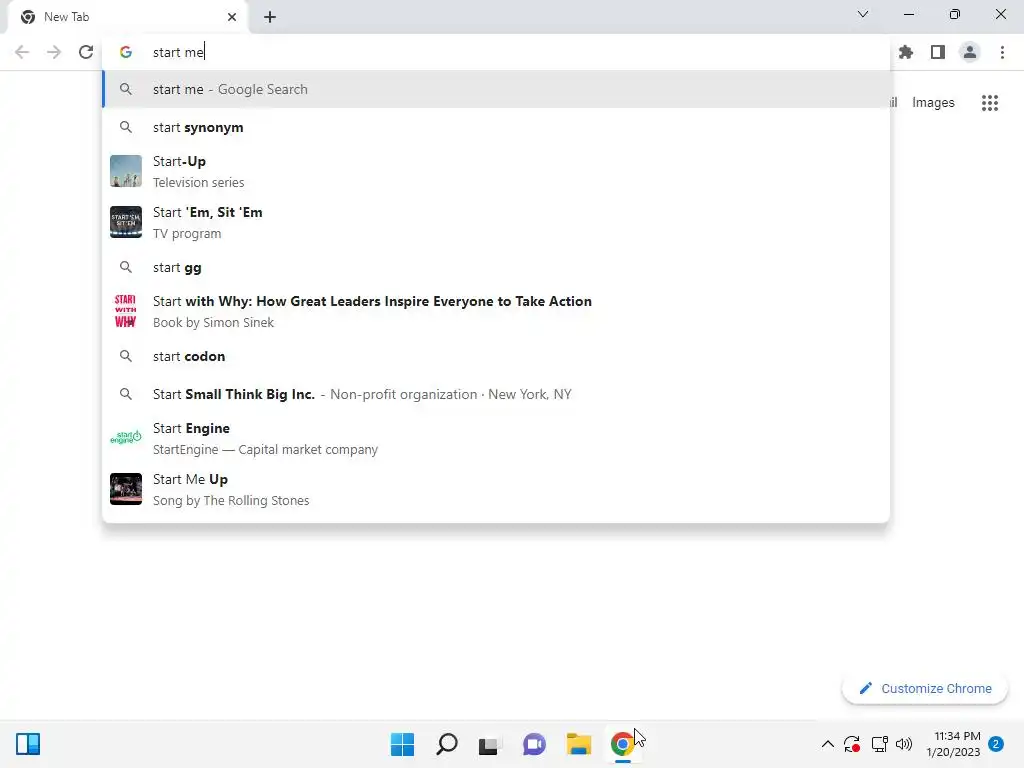
Task: Open the Chat app in taskbar
Action: 534,744
